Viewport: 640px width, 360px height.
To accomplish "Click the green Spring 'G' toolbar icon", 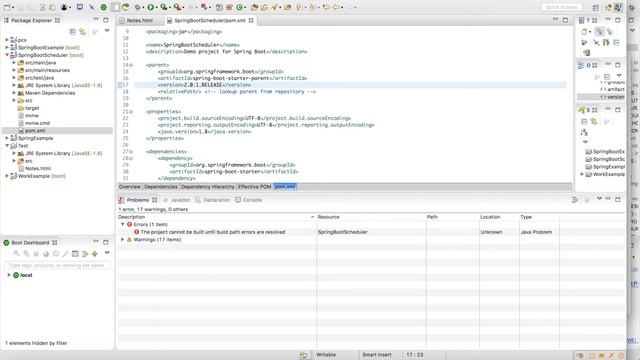I will 240,7.
